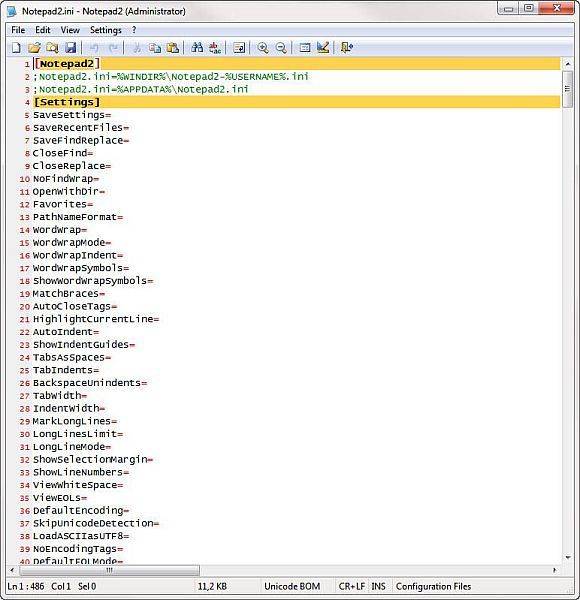
Task: Click the 'LoadASCIIasUTF8=' line
Action: (x=81, y=536)
